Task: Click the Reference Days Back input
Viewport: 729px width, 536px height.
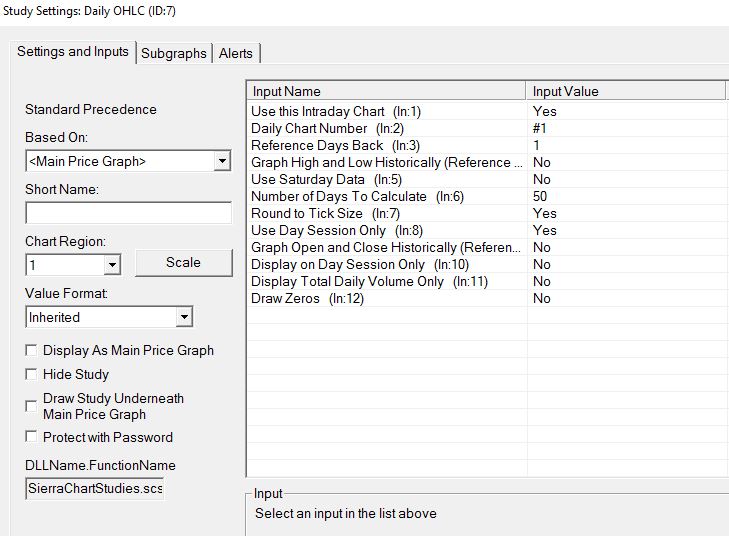Action: [387, 146]
